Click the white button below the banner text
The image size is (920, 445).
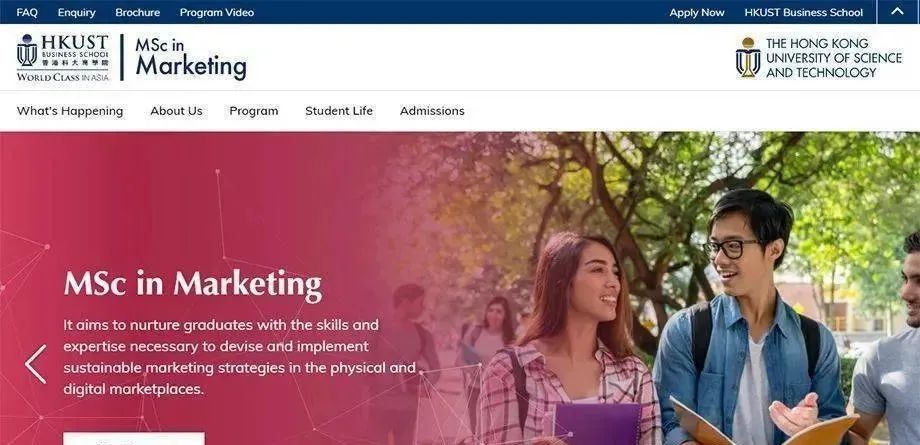134,439
